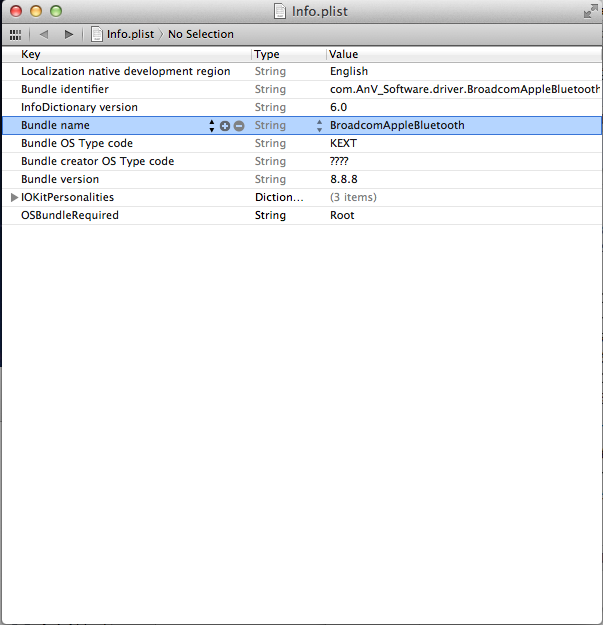Go back with the left arrow
Screen dimensions: 603x625
pos(44,35)
